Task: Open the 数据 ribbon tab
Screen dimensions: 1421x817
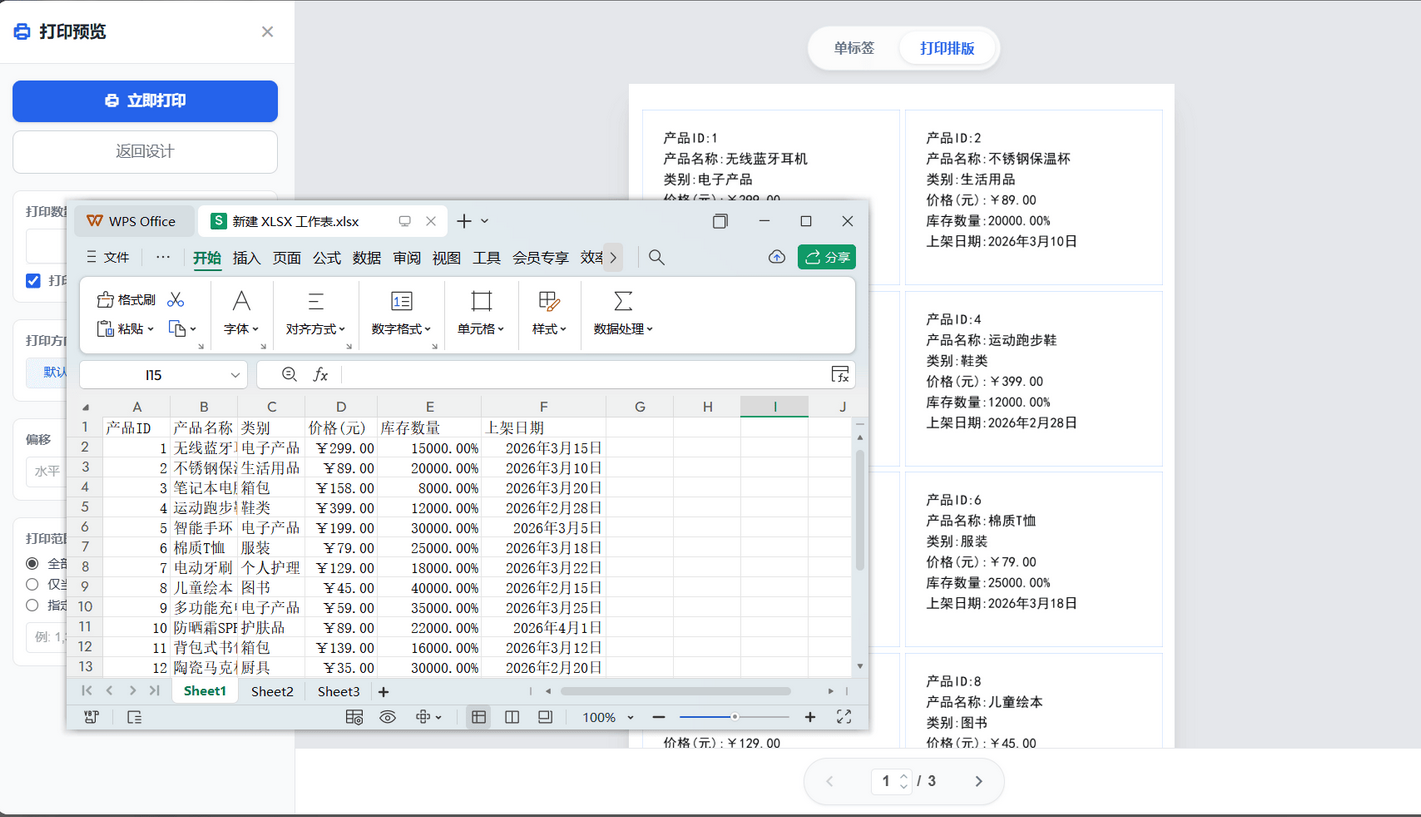Action: pyautogui.click(x=367, y=258)
